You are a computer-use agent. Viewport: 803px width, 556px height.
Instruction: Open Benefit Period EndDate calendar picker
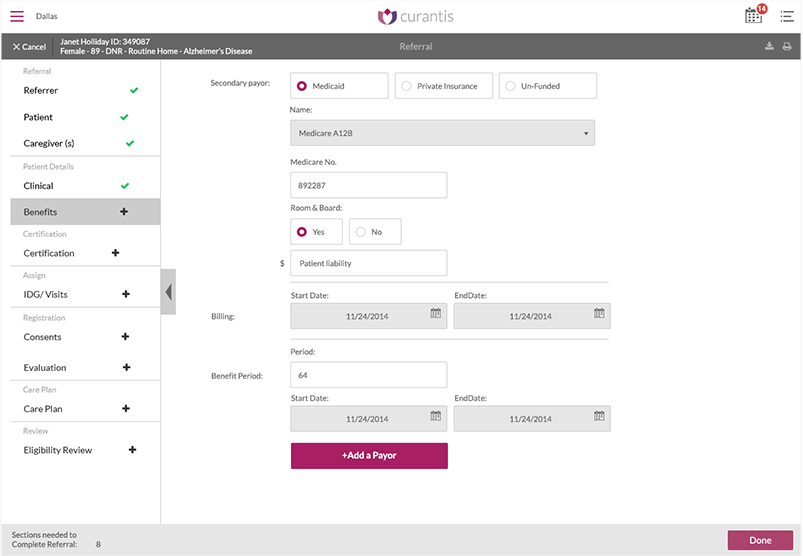tap(599, 417)
